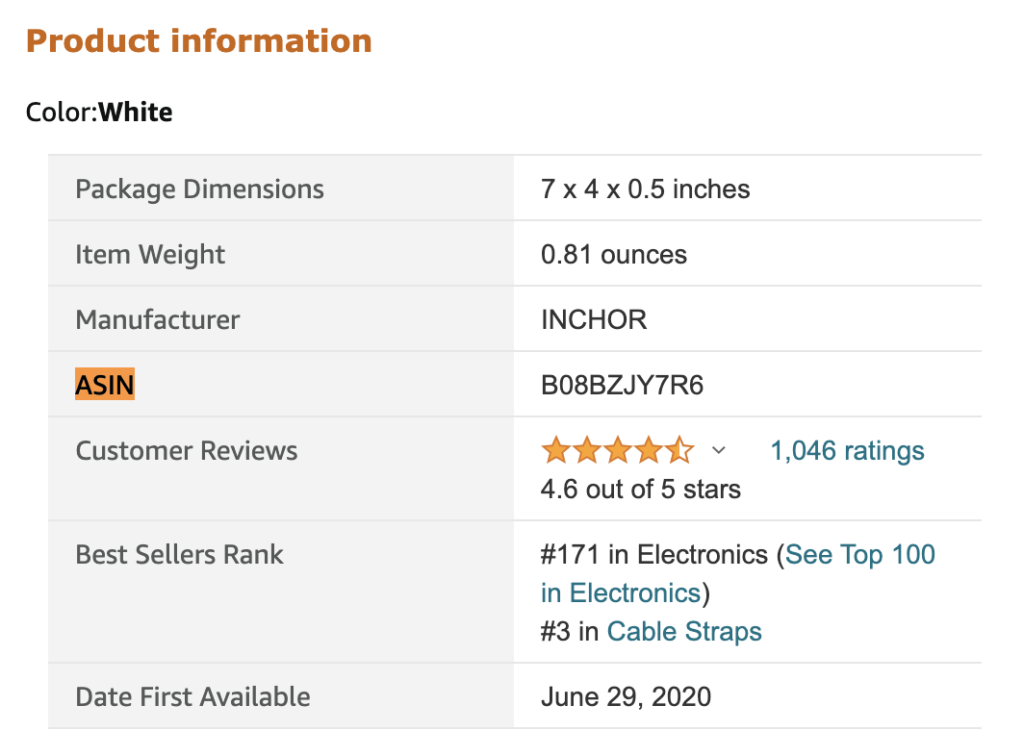
Task: Click the star rating icons
Action: click(617, 451)
